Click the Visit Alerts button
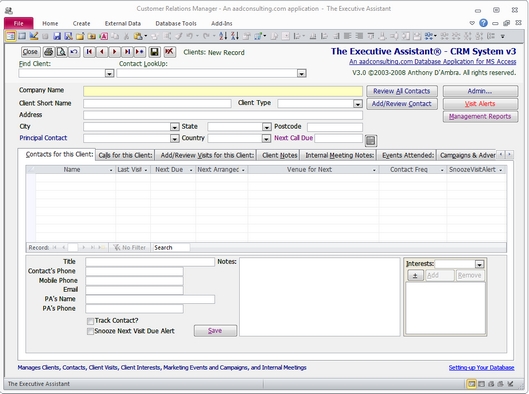The width and height of the screenshot is (529, 394). (x=480, y=104)
